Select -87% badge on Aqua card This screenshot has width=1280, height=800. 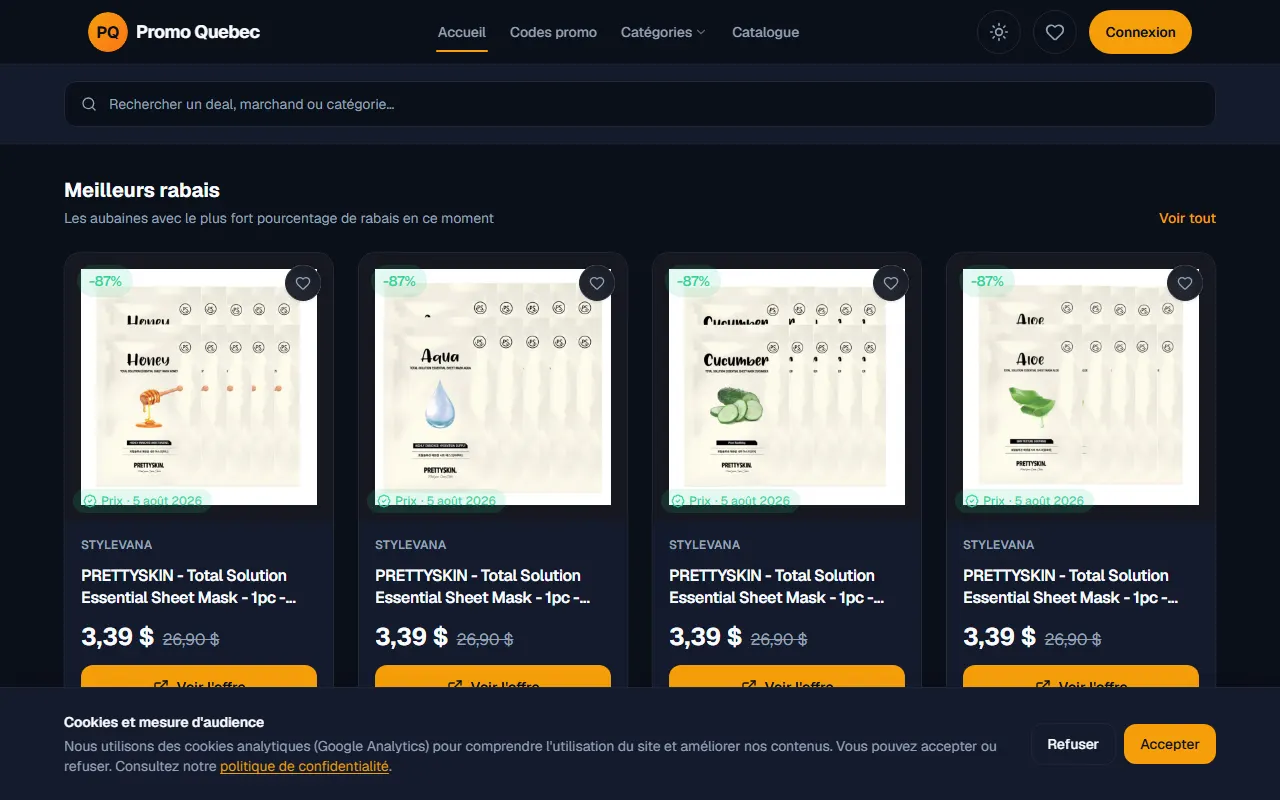point(399,281)
